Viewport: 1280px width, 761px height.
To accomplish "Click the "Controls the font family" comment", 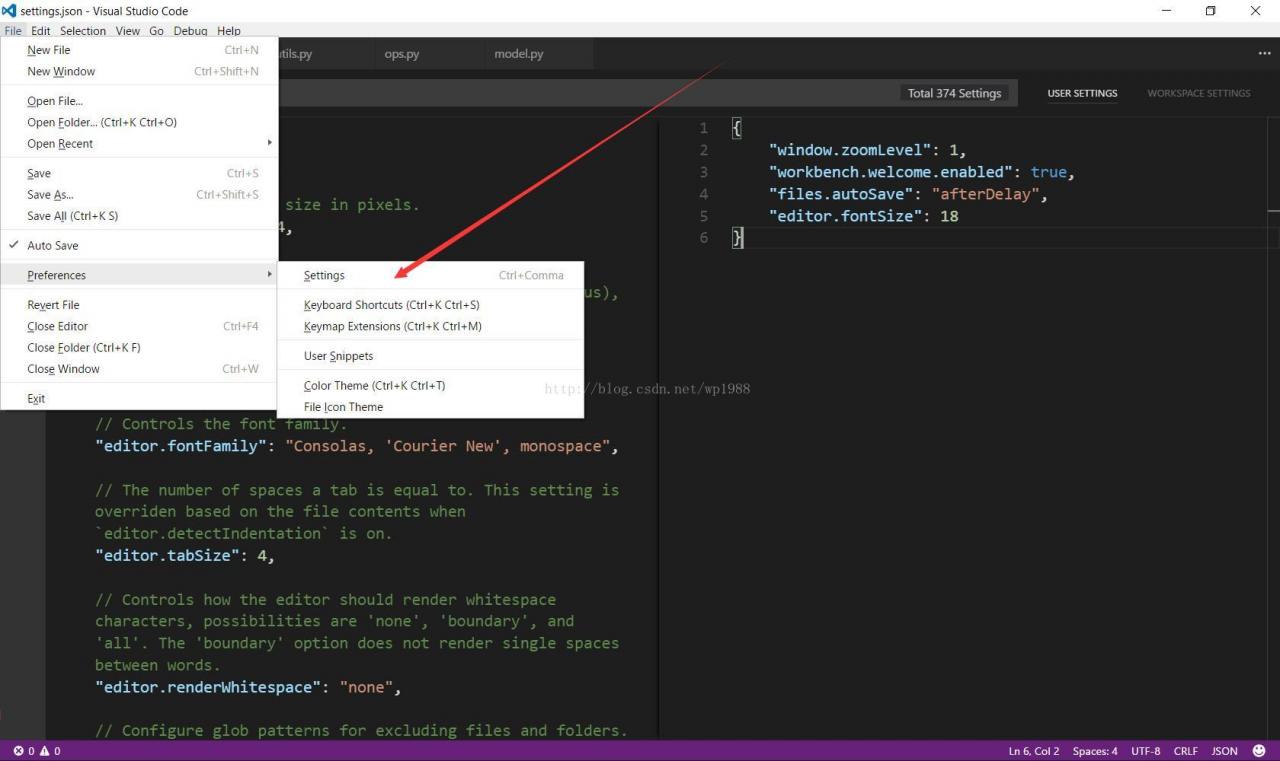I will click(x=221, y=424).
